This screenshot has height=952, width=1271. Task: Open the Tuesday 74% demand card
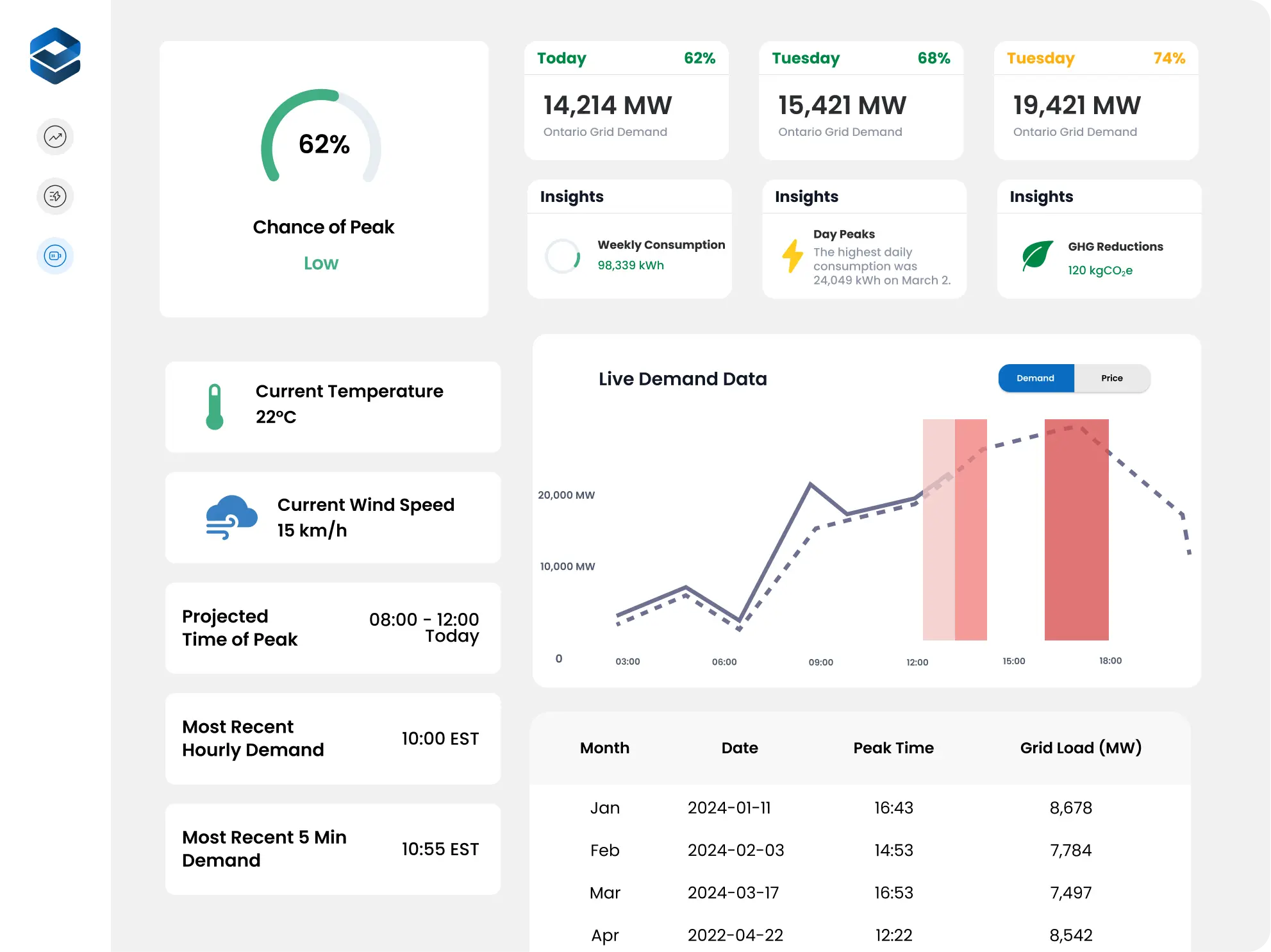pyautogui.click(x=1096, y=101)
